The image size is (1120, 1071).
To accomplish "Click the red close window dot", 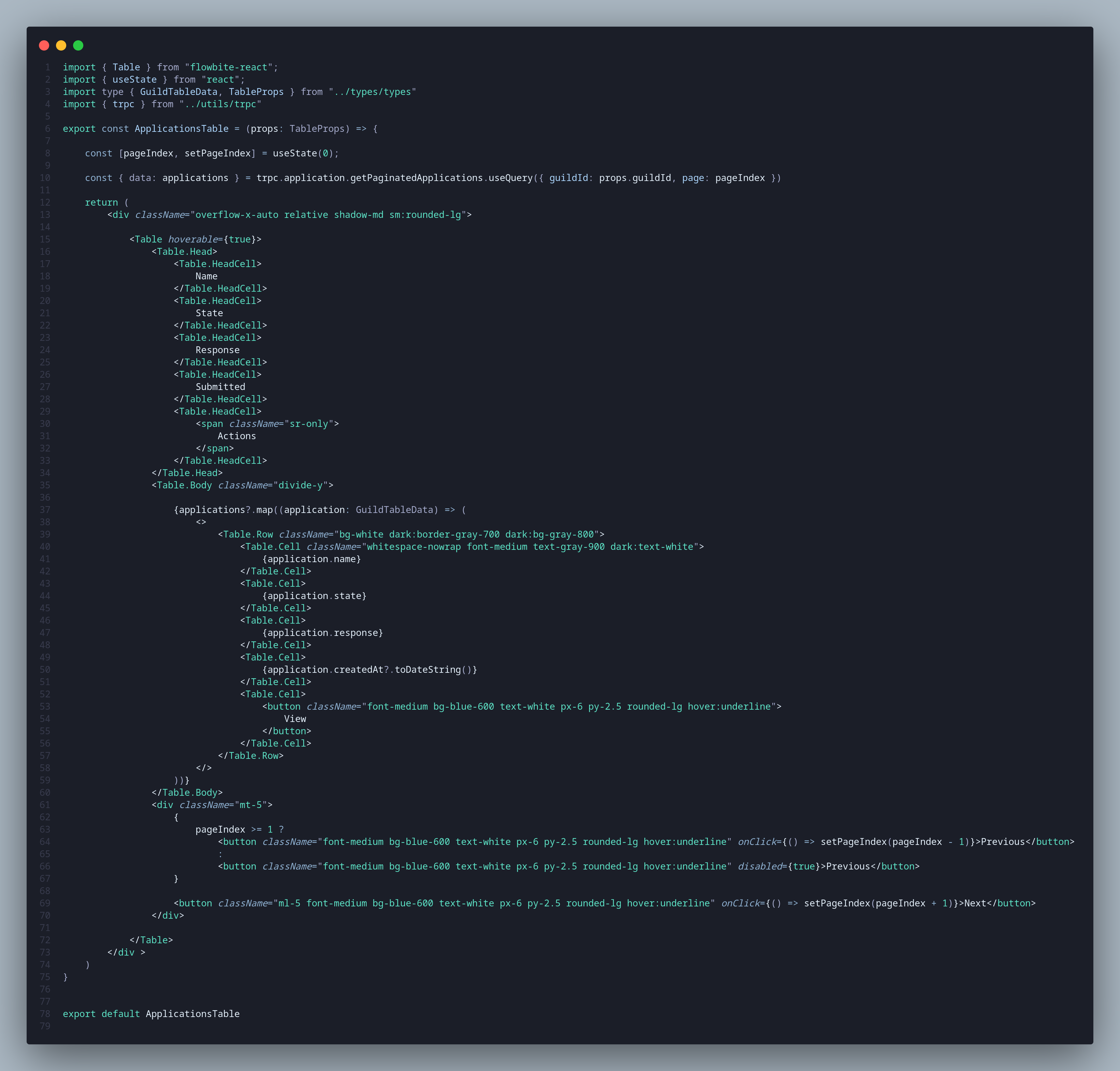I will (44, 45).
